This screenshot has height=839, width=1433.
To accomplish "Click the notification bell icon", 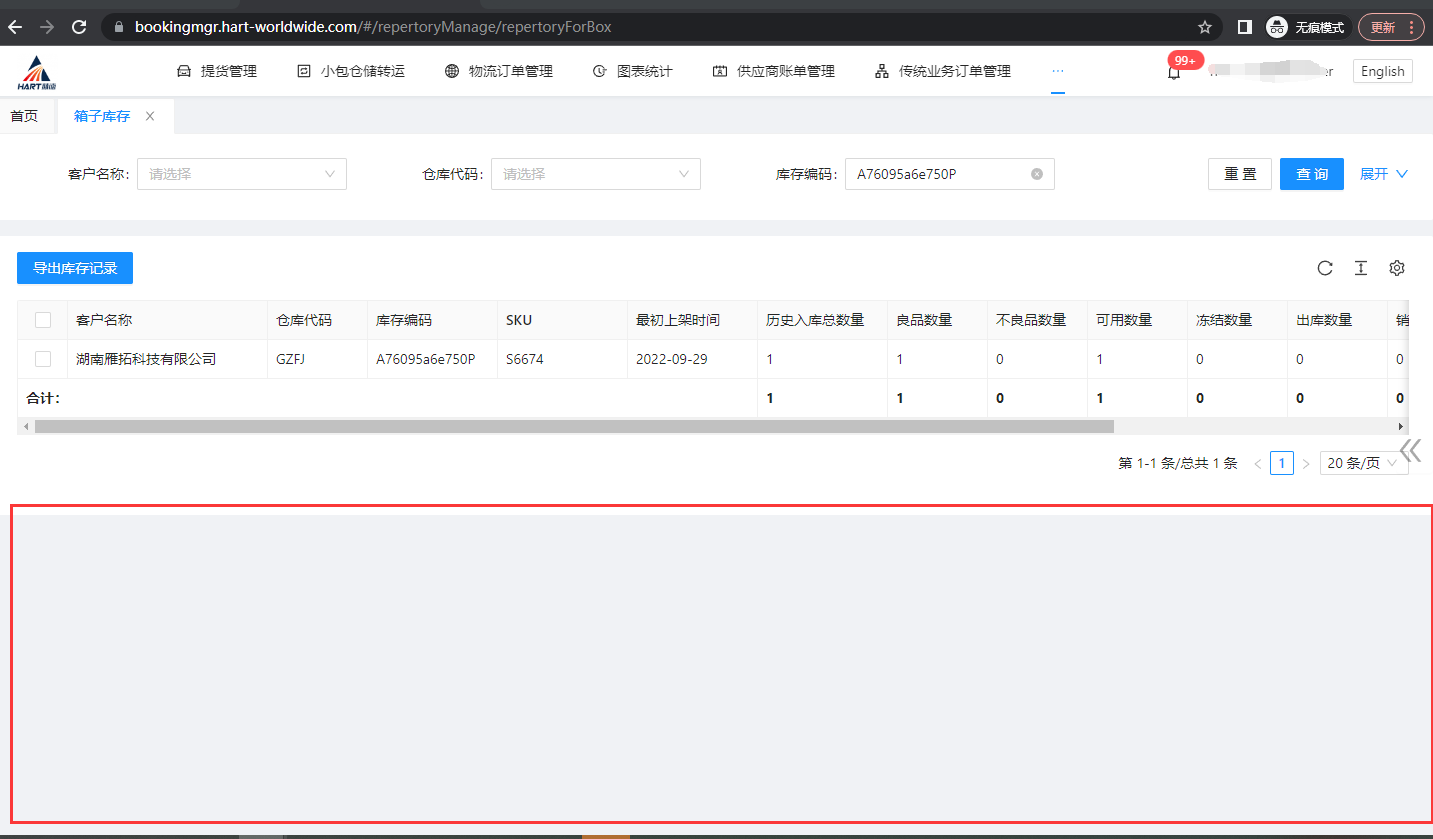I will (1174, 72).
